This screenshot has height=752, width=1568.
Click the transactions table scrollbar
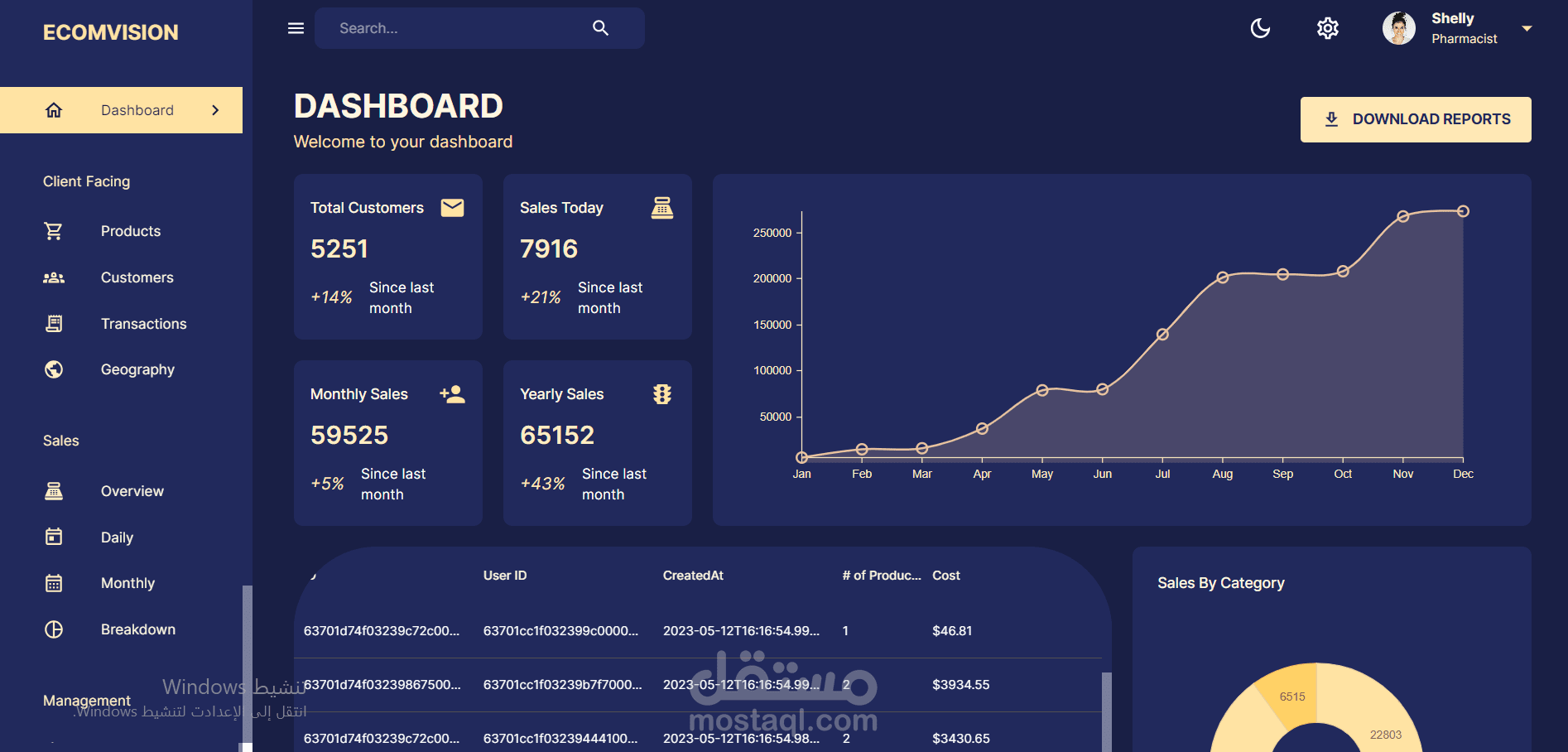(x=1107, y=712)
